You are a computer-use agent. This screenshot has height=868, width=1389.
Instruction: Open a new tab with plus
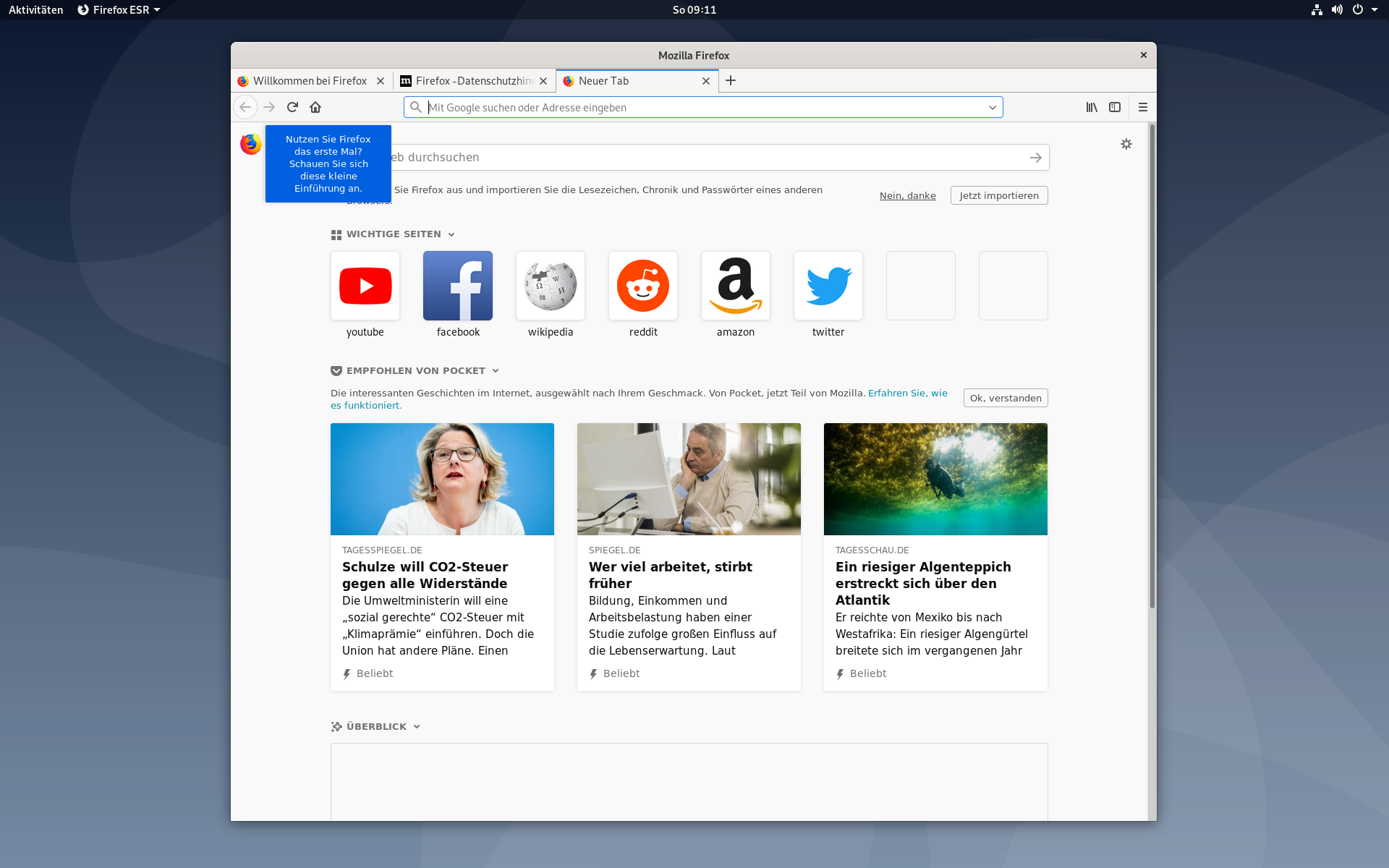tap(731, 80)
